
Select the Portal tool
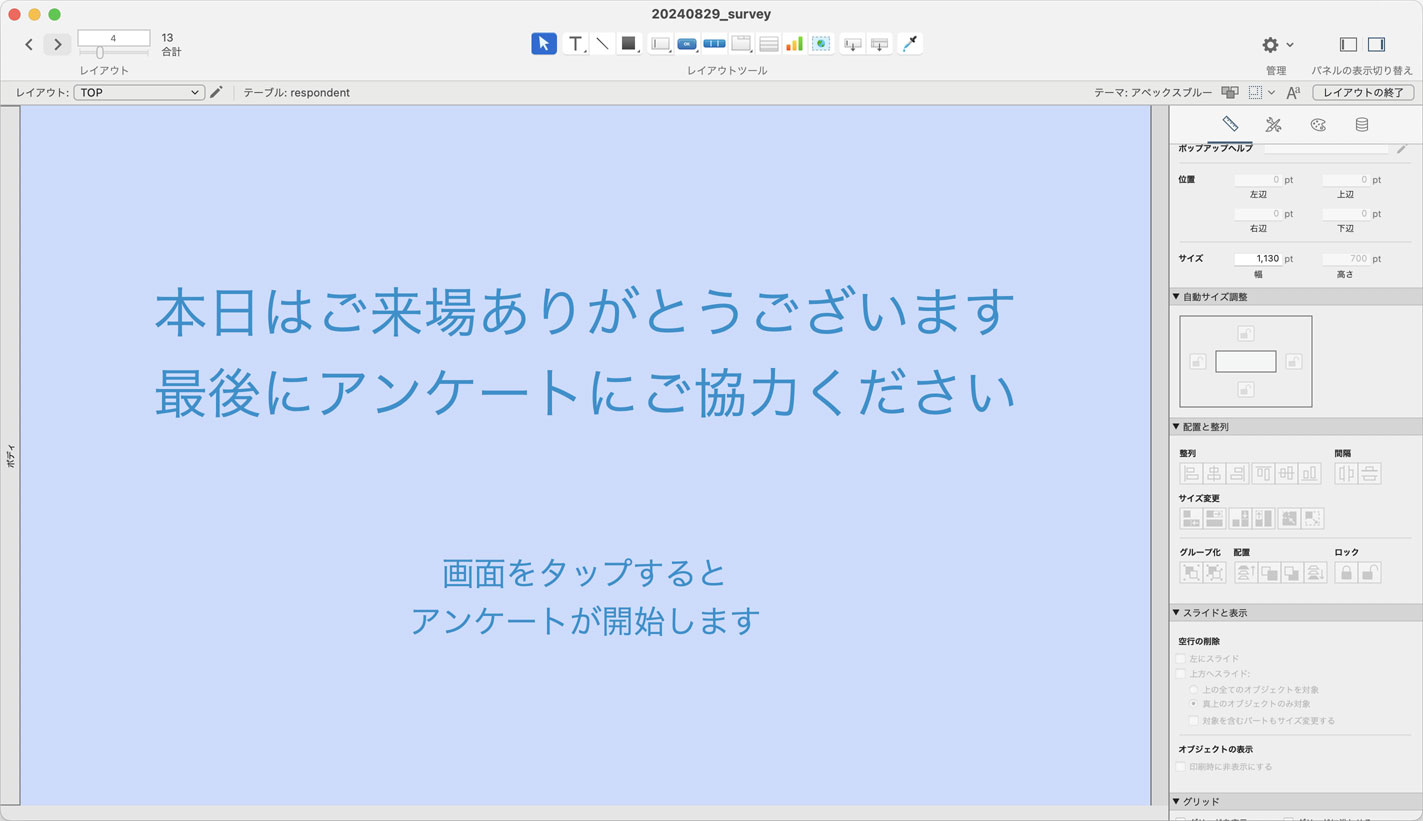(x=768, y=44)
